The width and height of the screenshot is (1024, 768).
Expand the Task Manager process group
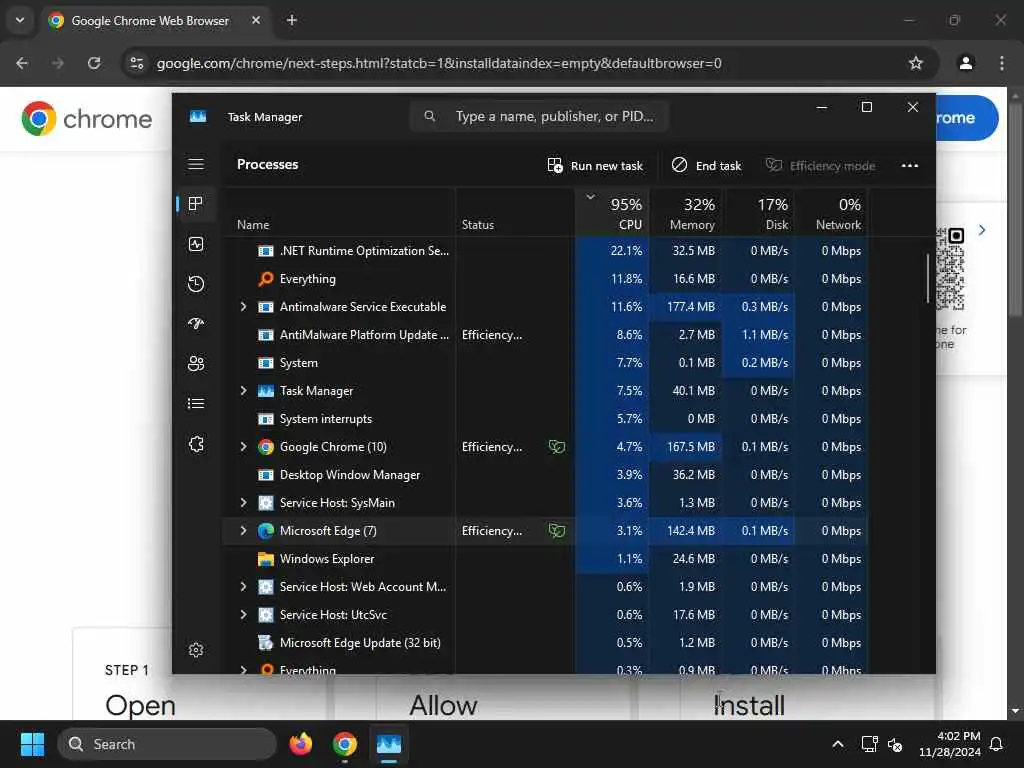pos(244,391)
